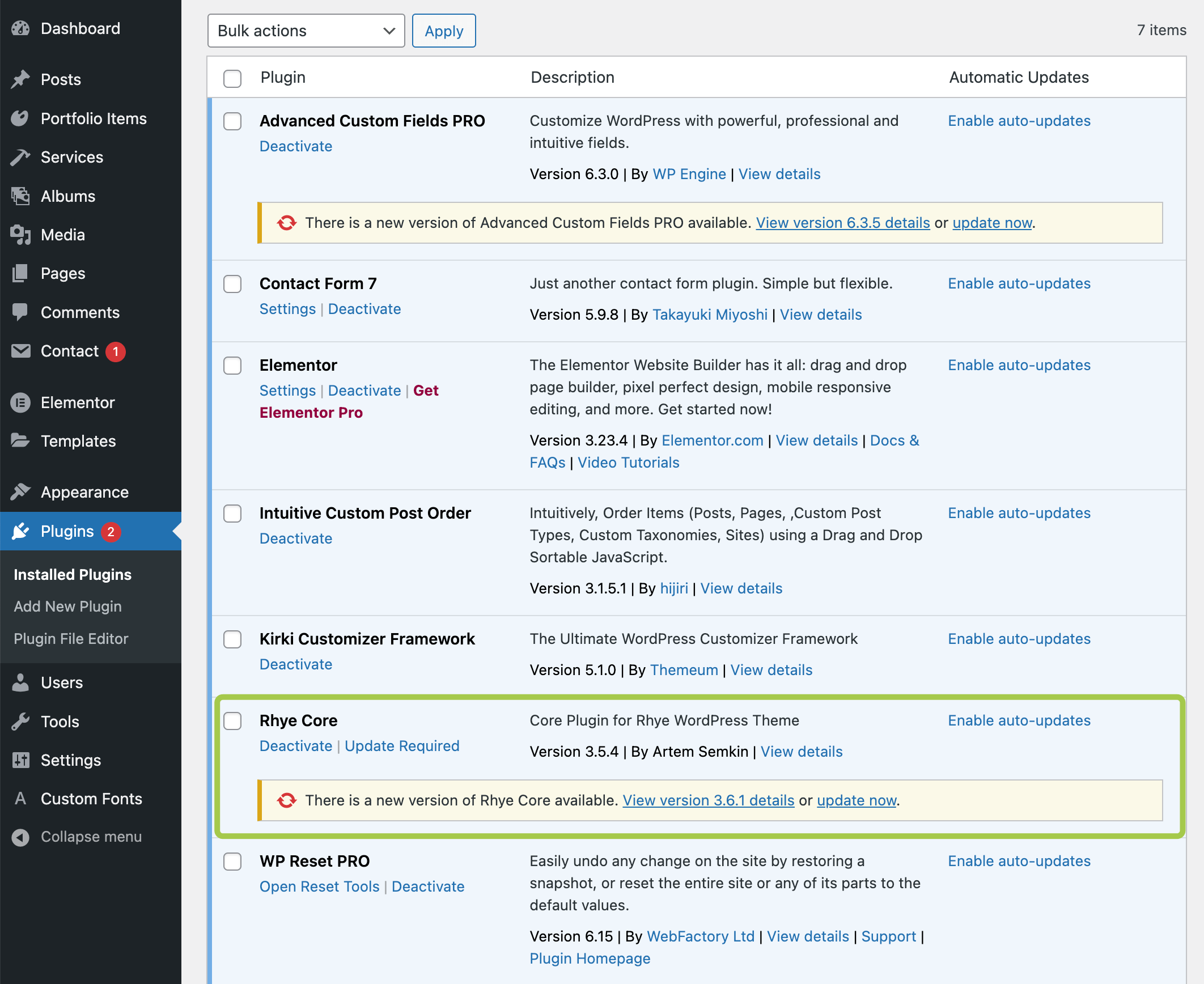Viewport: 1204px width, 984px height.
Task: Open the Users menu in sidebar
Action: (62, 682)
